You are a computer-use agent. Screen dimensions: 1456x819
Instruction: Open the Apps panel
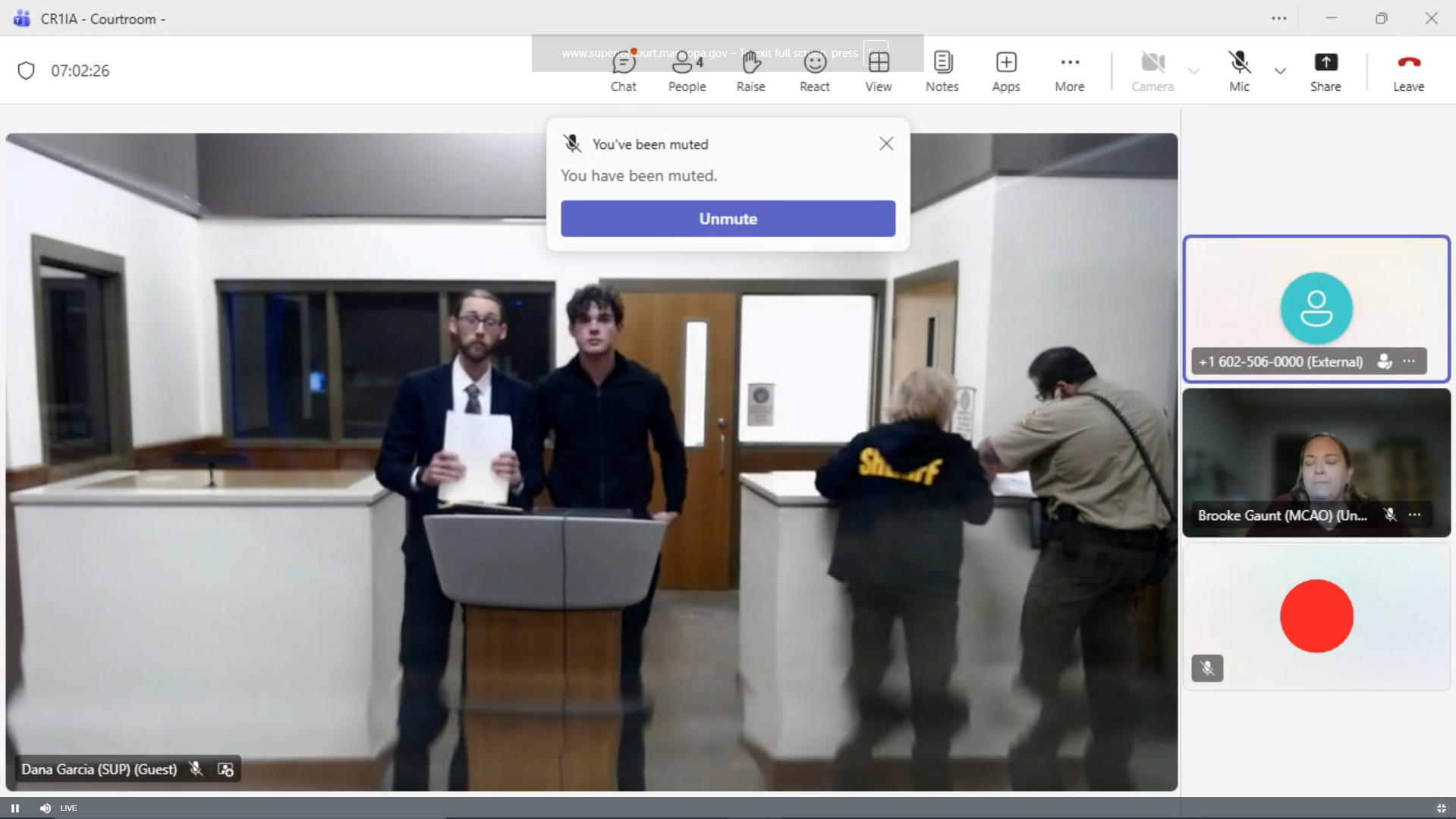(x=1005, y=71)
